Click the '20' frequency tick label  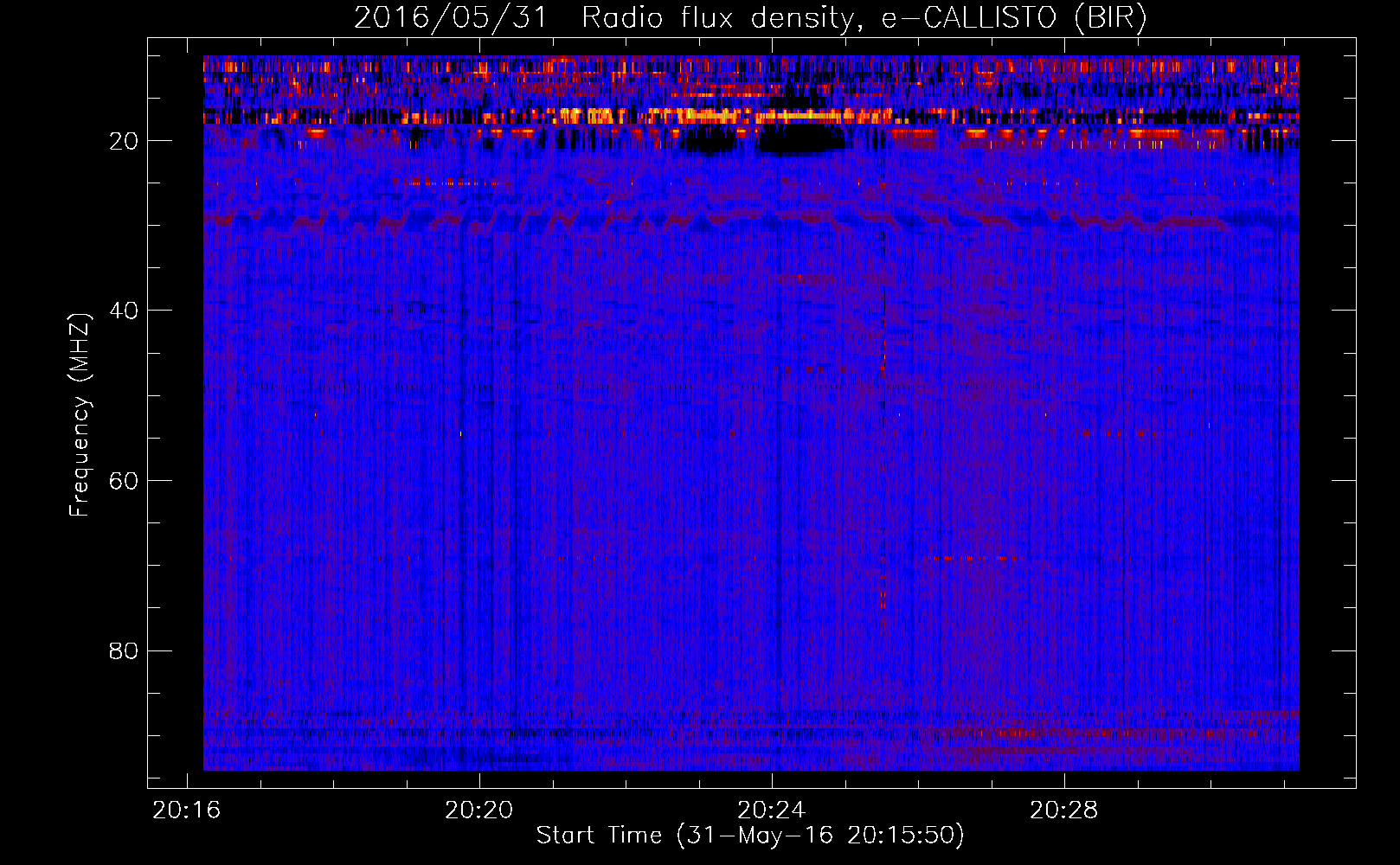(124, 141)
